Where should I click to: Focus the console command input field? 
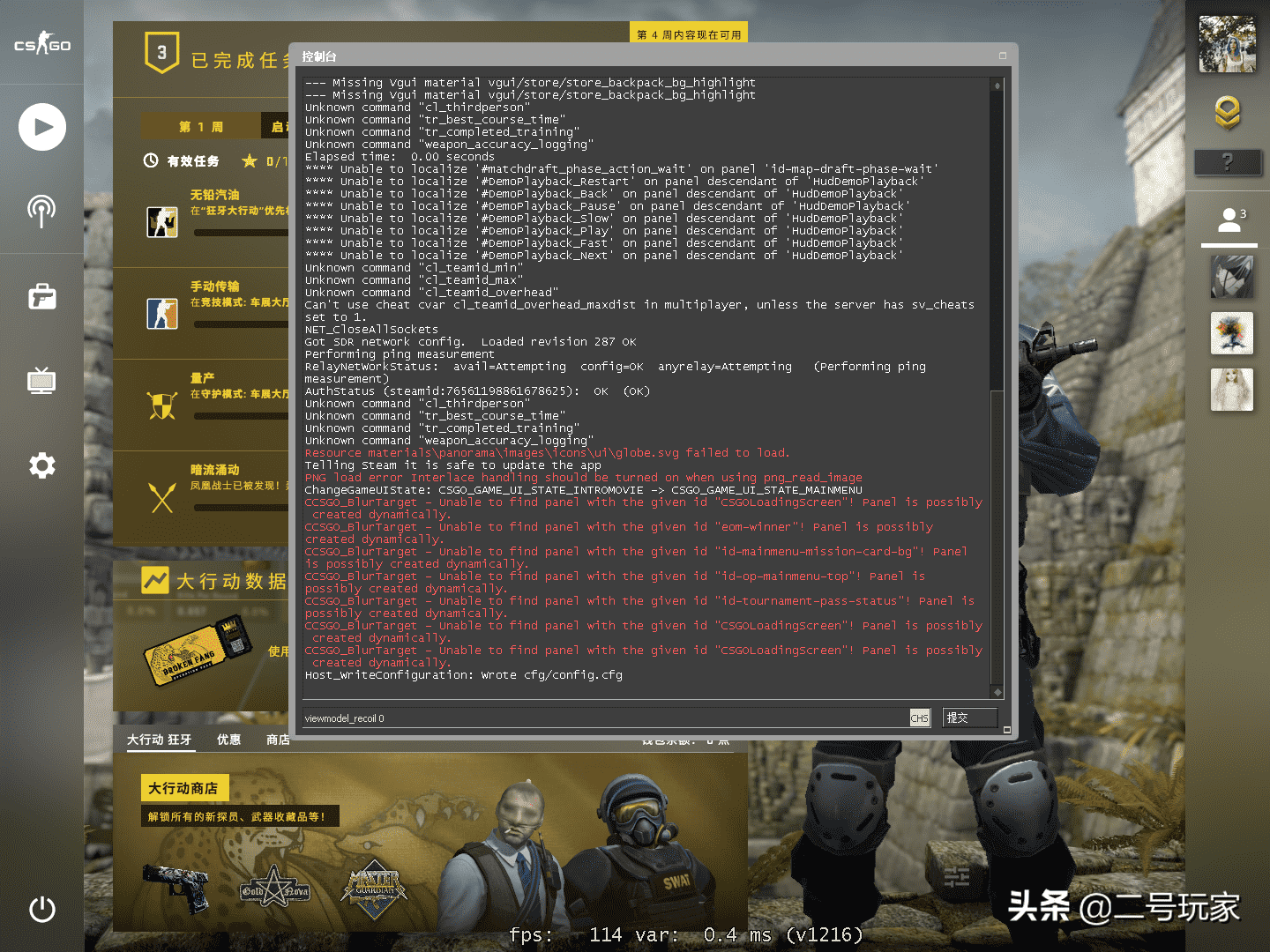tap(605, 718)
